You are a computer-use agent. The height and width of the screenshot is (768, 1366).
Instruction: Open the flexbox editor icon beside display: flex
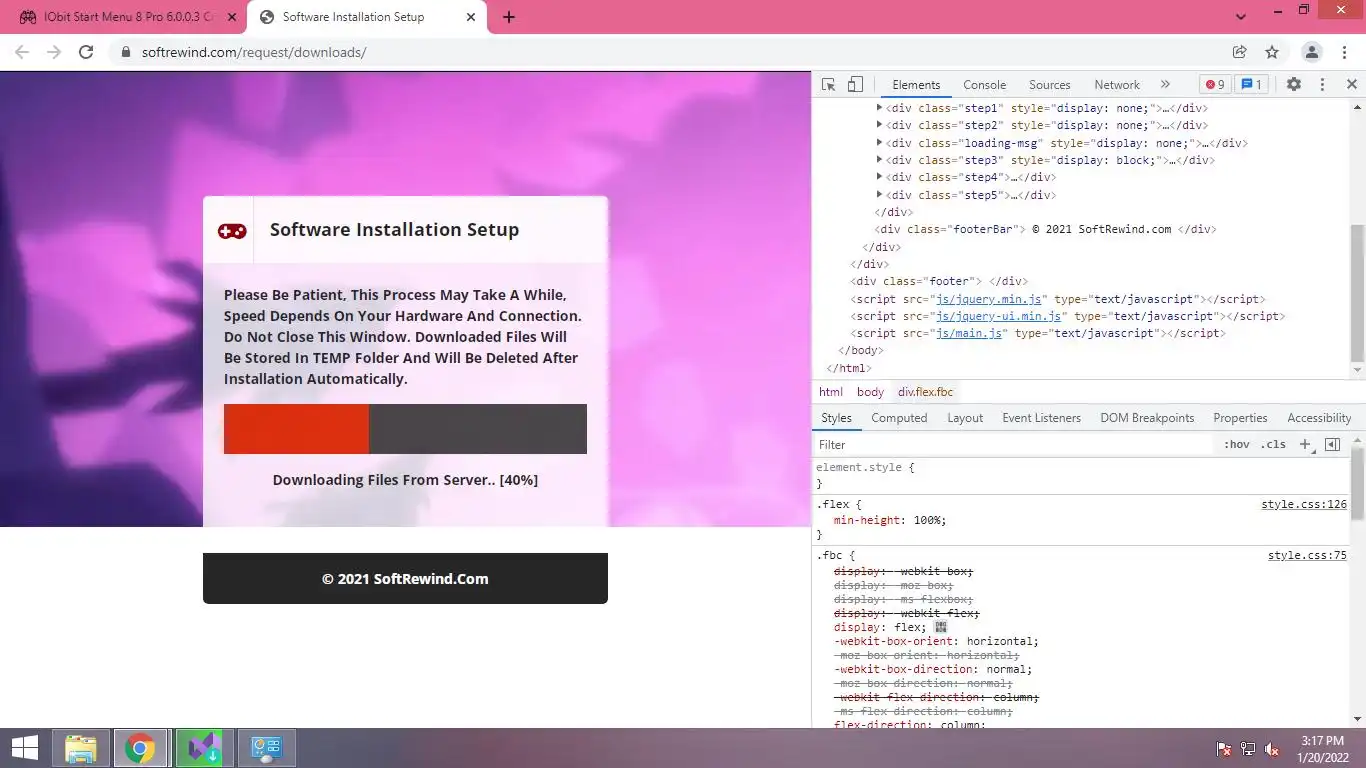940,627
